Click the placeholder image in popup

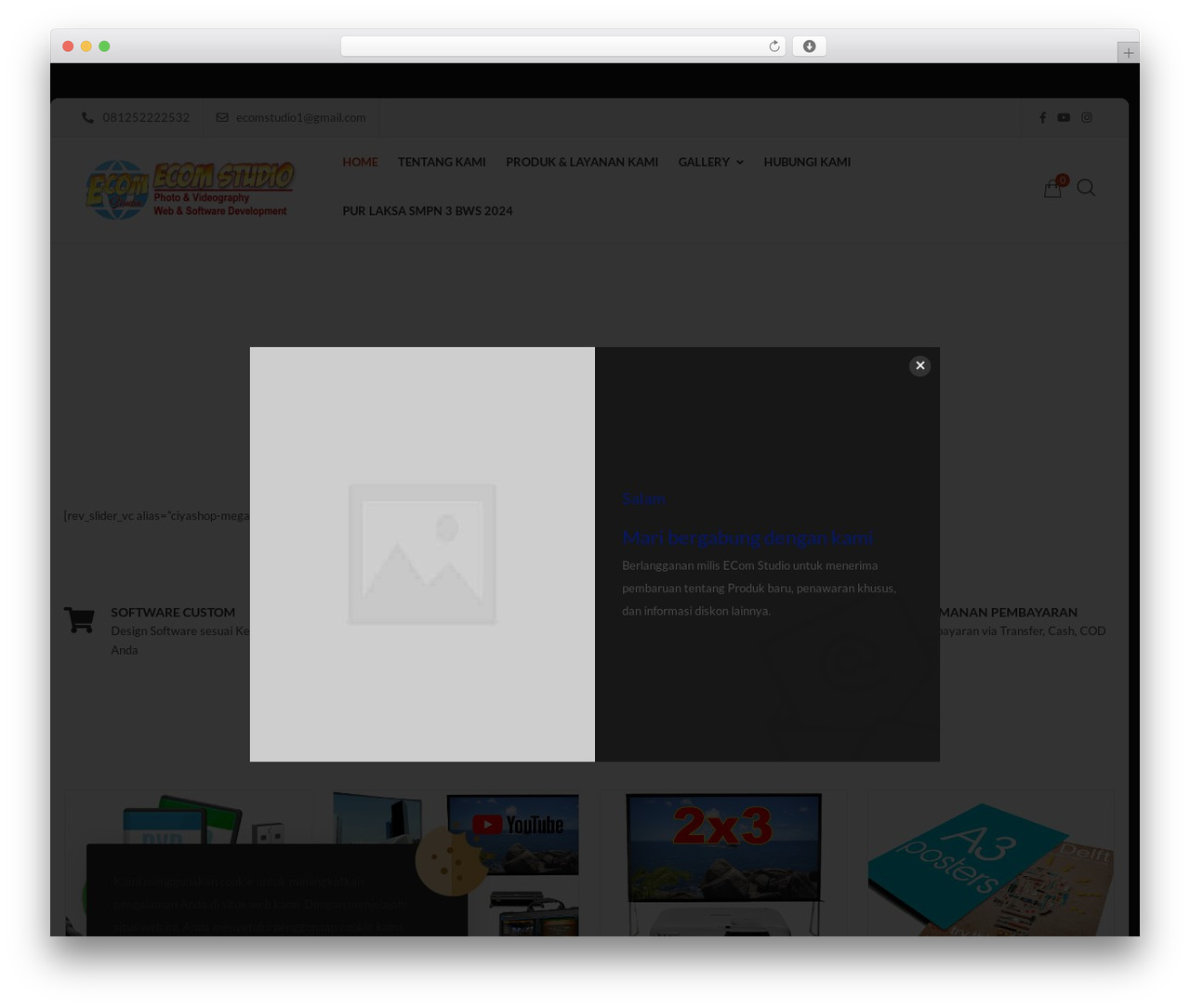click(422, 554)
